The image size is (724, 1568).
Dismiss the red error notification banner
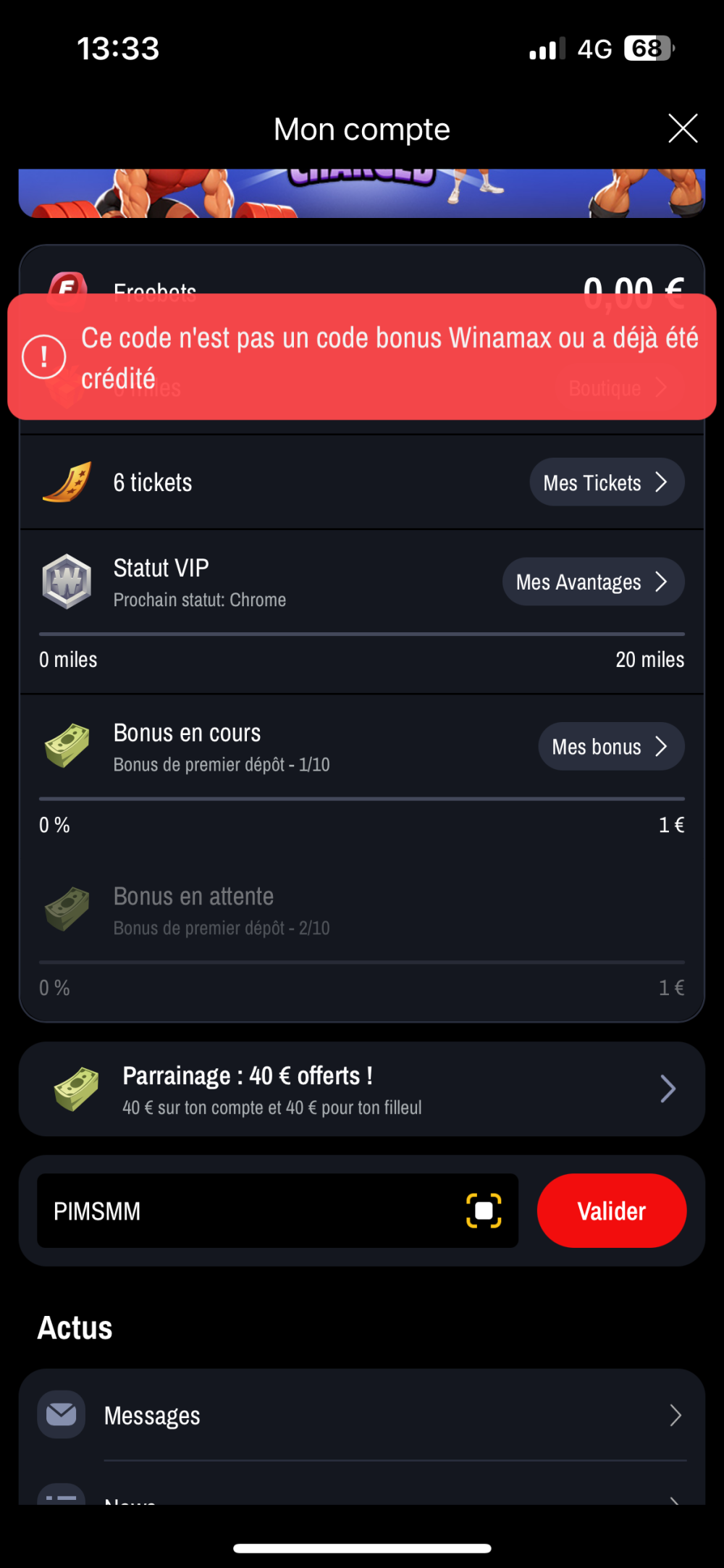pyautogui.click(x=362, y=356)
